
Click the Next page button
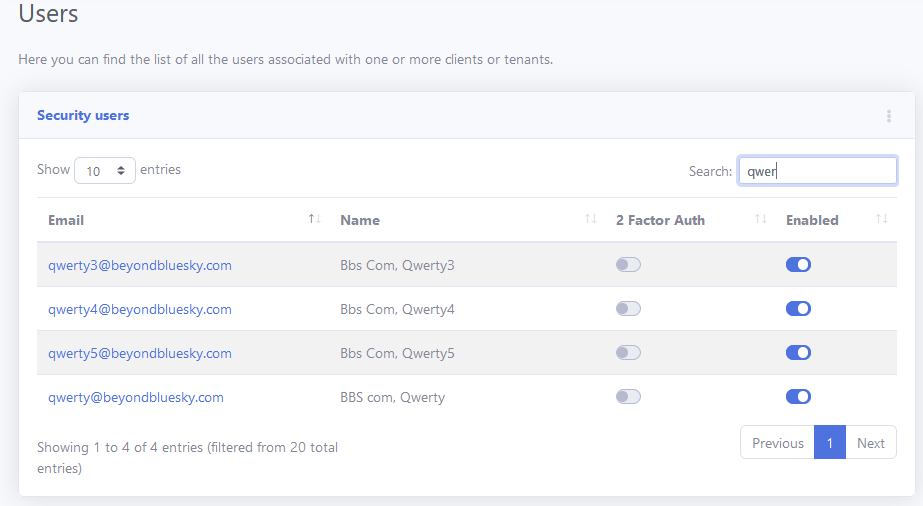pyautogui.click(x=870, y=443)
